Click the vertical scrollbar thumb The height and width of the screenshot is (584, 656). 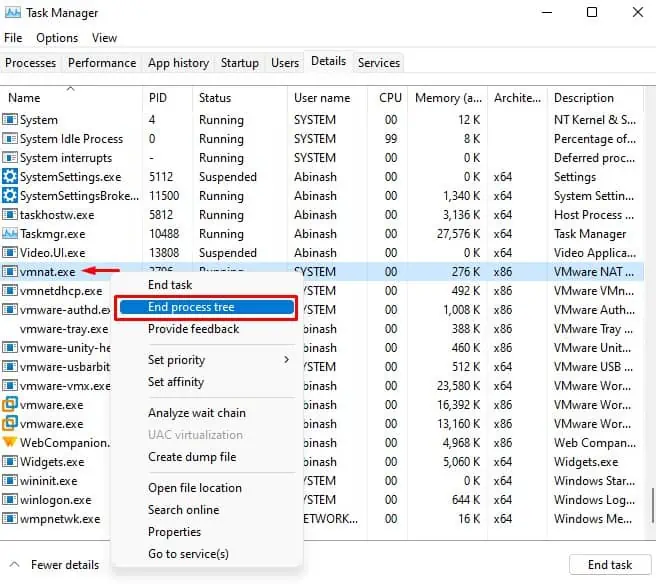[652, 505]
